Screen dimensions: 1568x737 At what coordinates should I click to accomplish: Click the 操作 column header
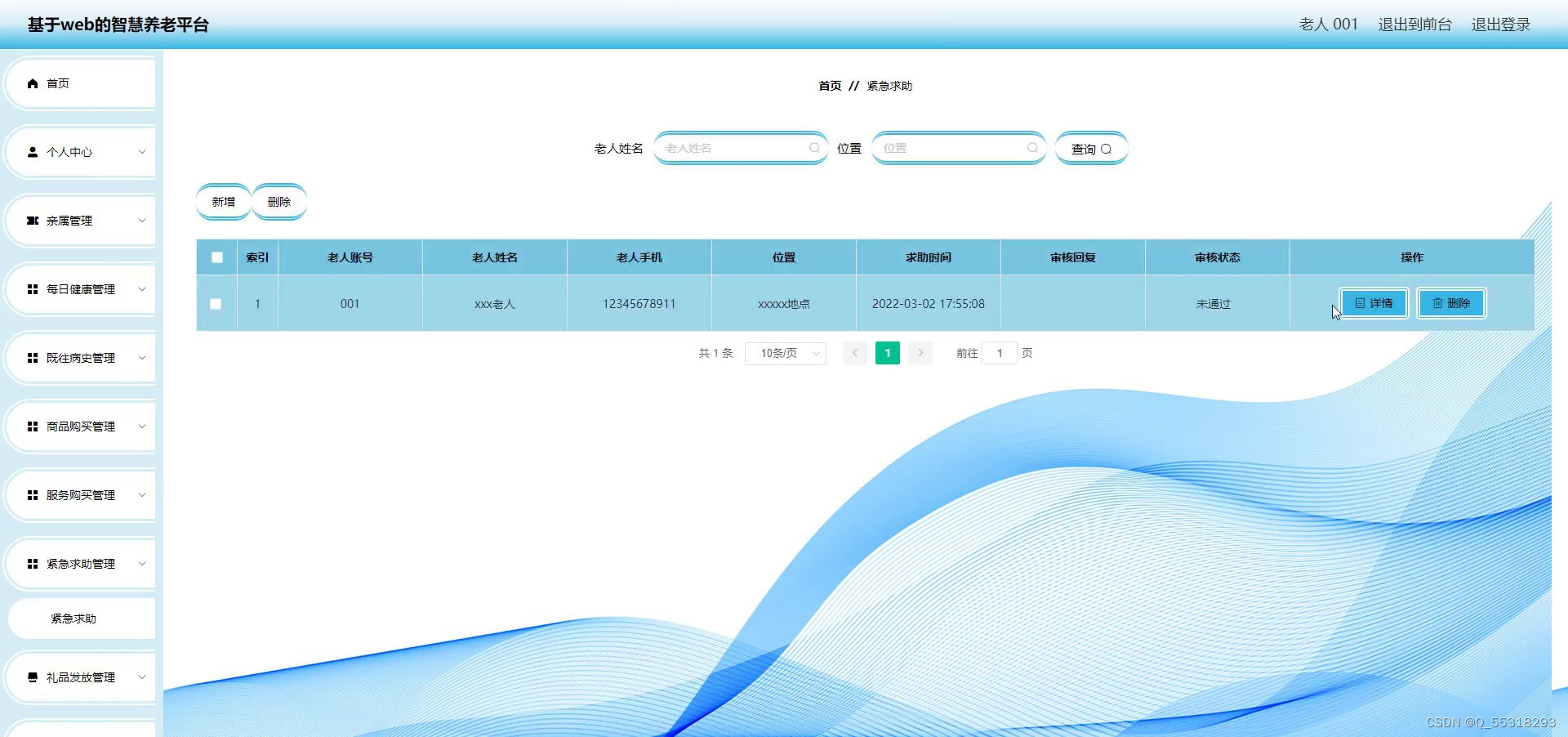click(x=1412, y=257)
